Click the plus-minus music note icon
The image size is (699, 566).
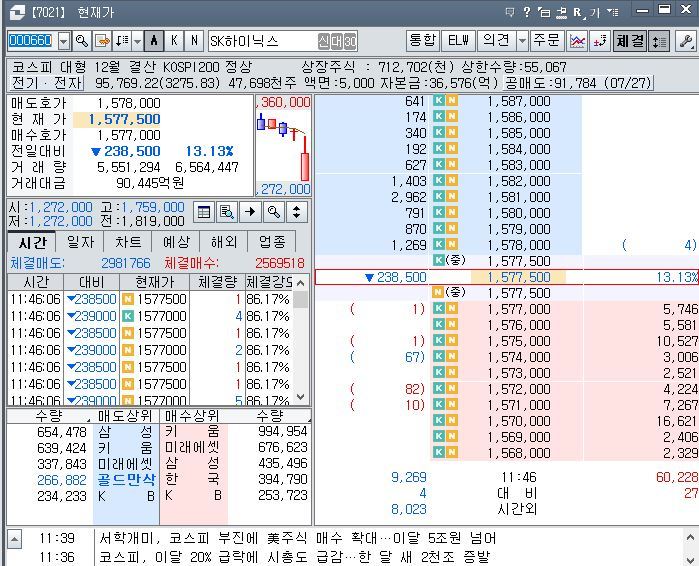tap(600, 41)
